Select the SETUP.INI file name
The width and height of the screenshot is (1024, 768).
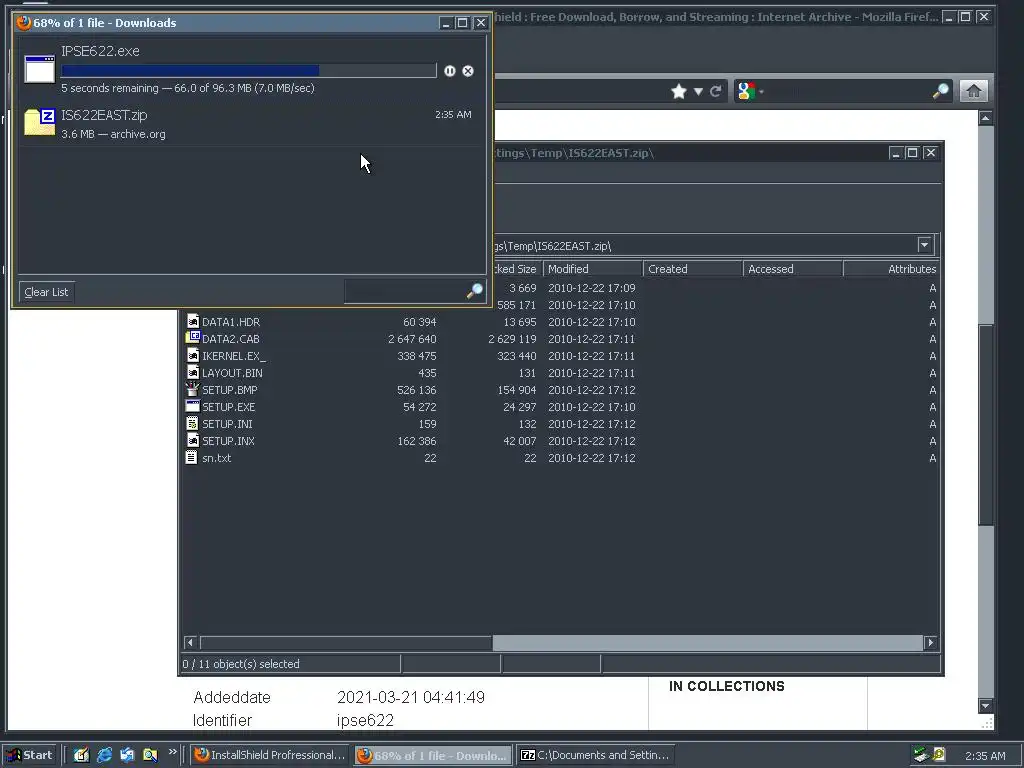[227, 424]
